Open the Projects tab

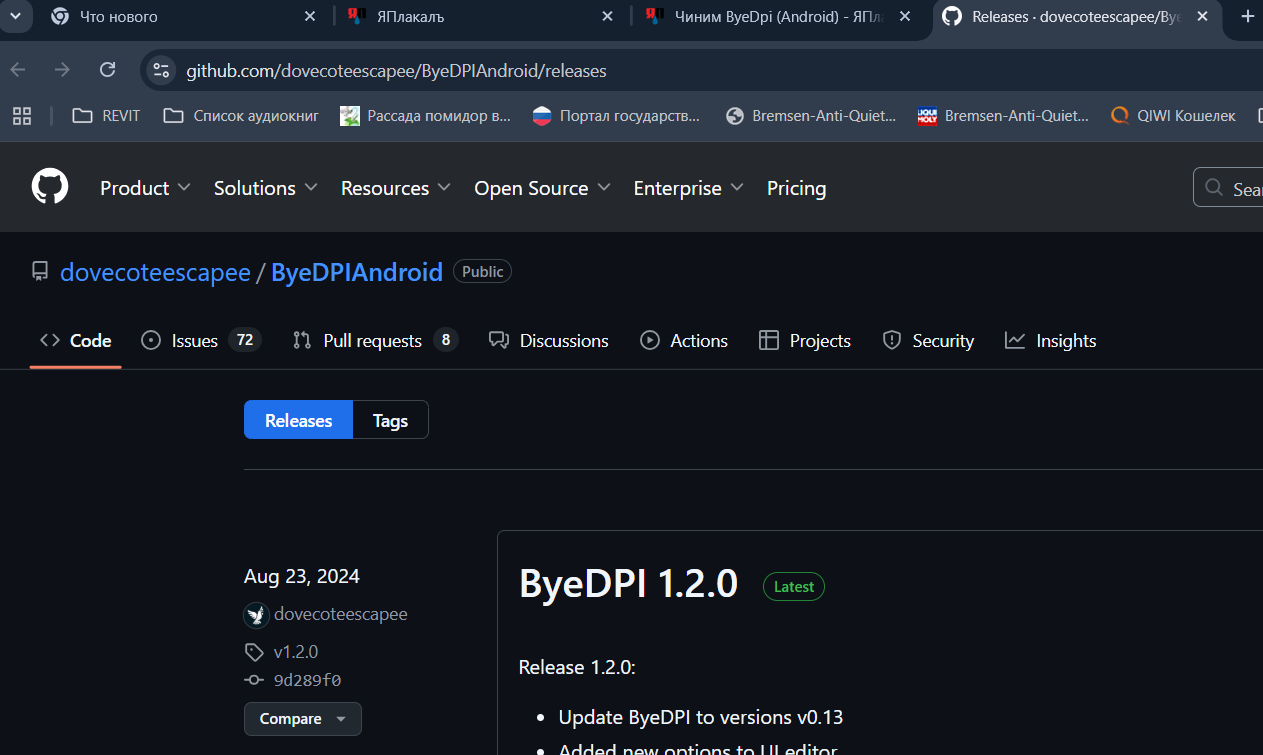(x=805, y=341)
